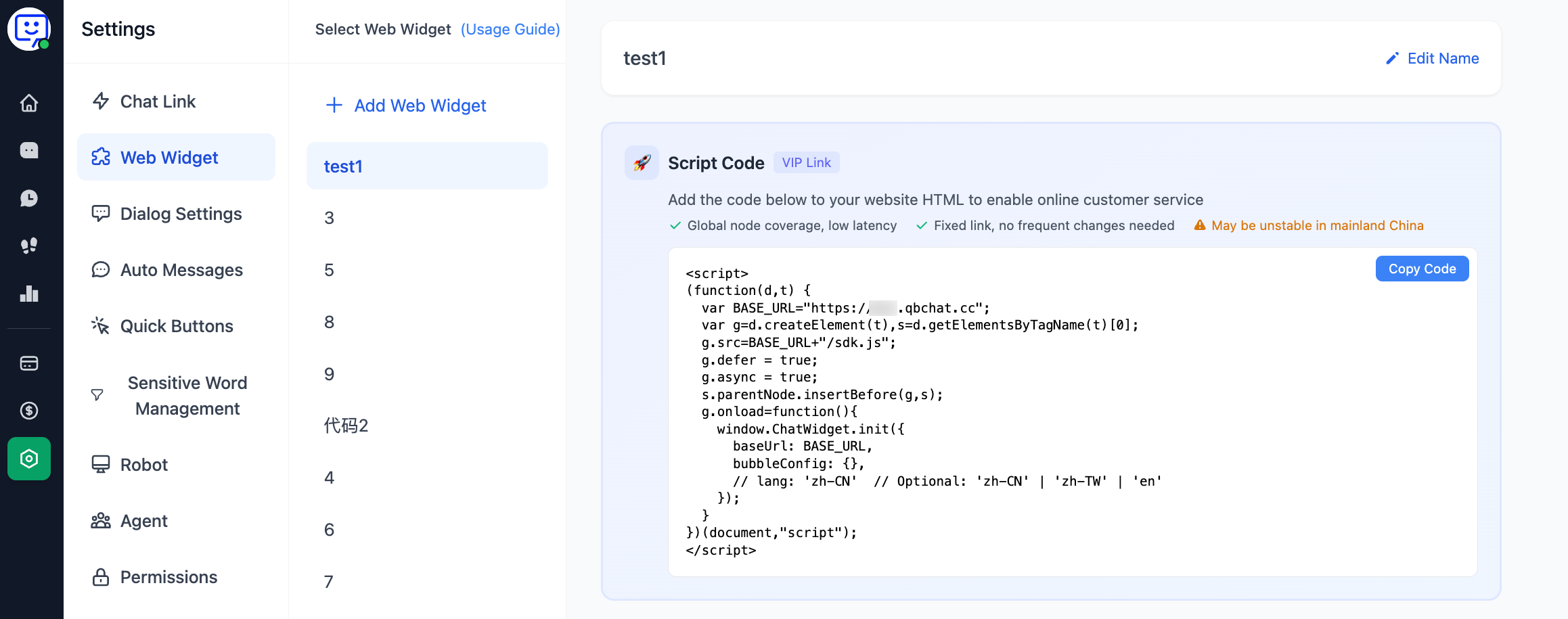This screenshot has height=619, width=1568.
Task: Open Sensitive Word Management
Action: click(x=176, y=395)
